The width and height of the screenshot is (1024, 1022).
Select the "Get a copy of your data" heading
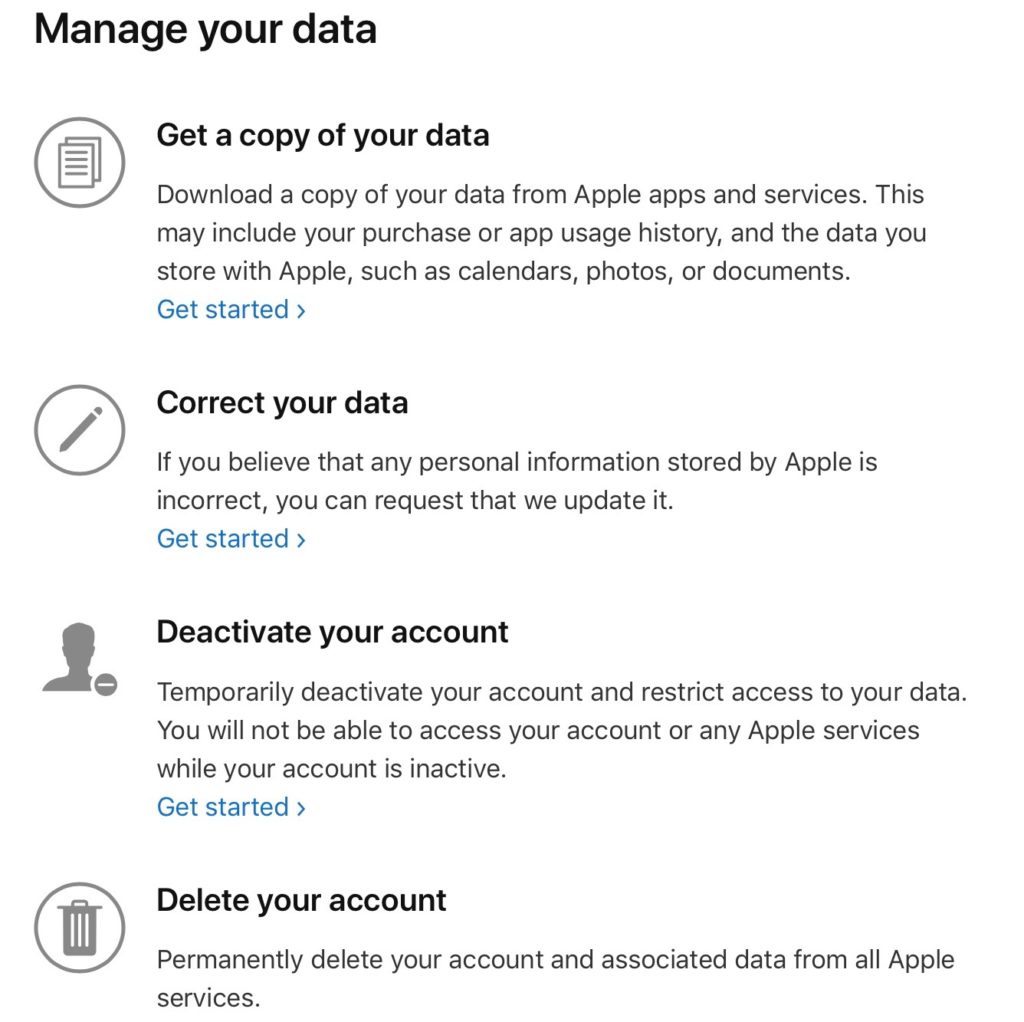pyautogui.click(x=323, y=135)
